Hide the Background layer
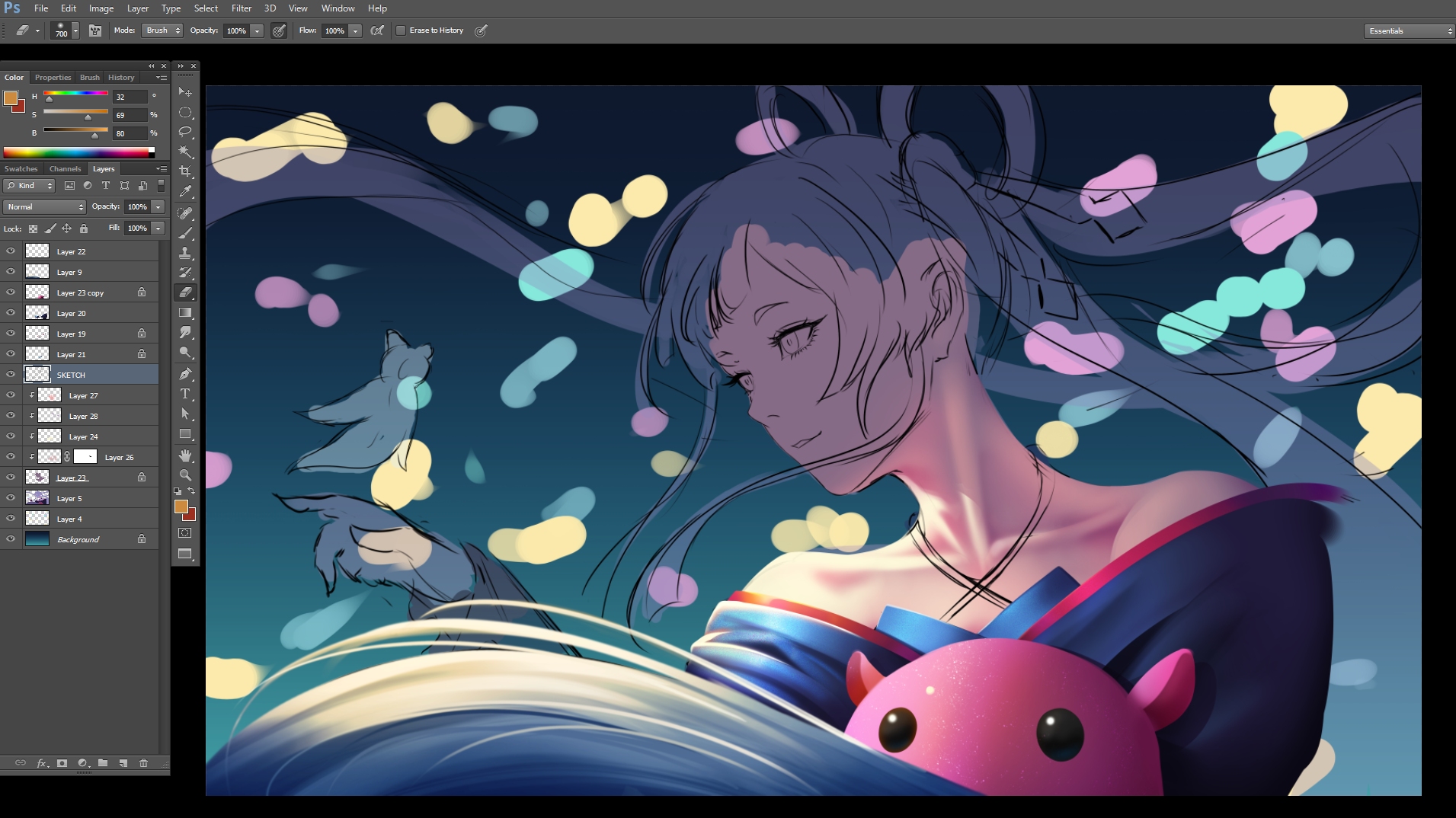1456x818 pixels. (11, 539)
